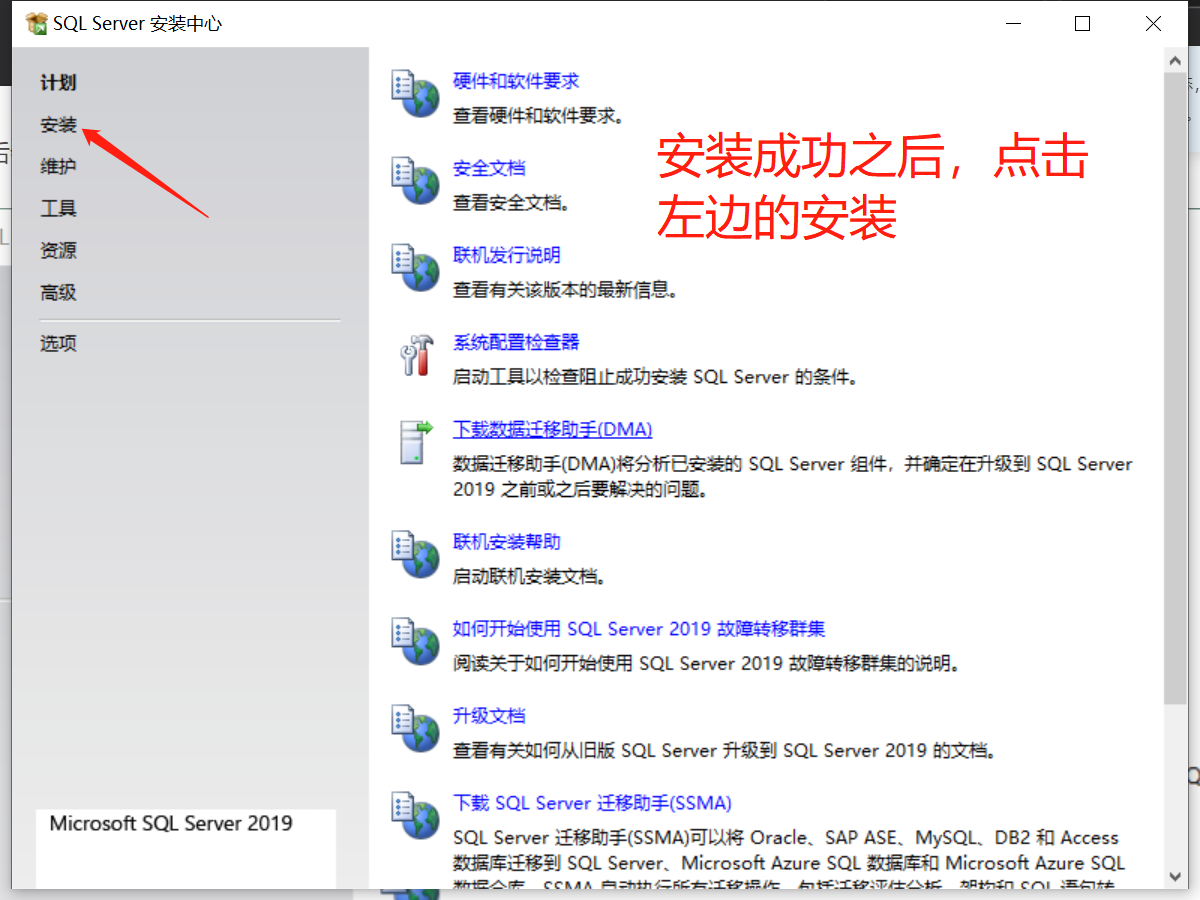Screen dimensions: 1200x900
Task: Open 如何开始使用 SQL Server 2019 故障转移群集 link
Action: click(x=639, y=629)
